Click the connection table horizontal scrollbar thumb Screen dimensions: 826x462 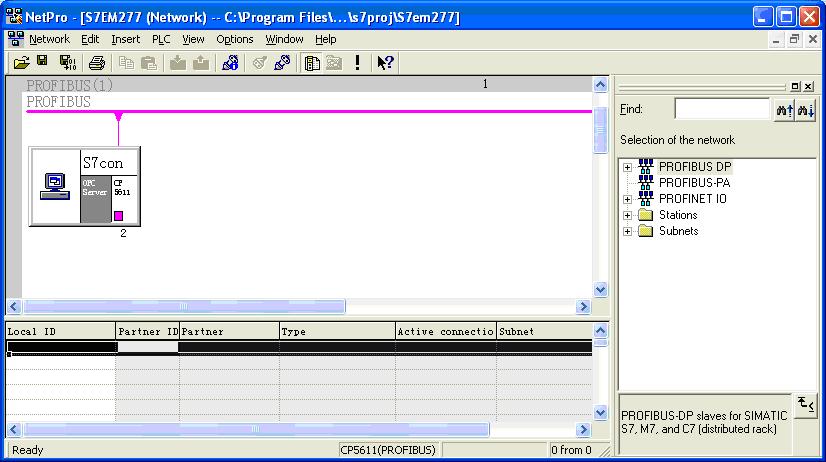[x=255, y=429]
